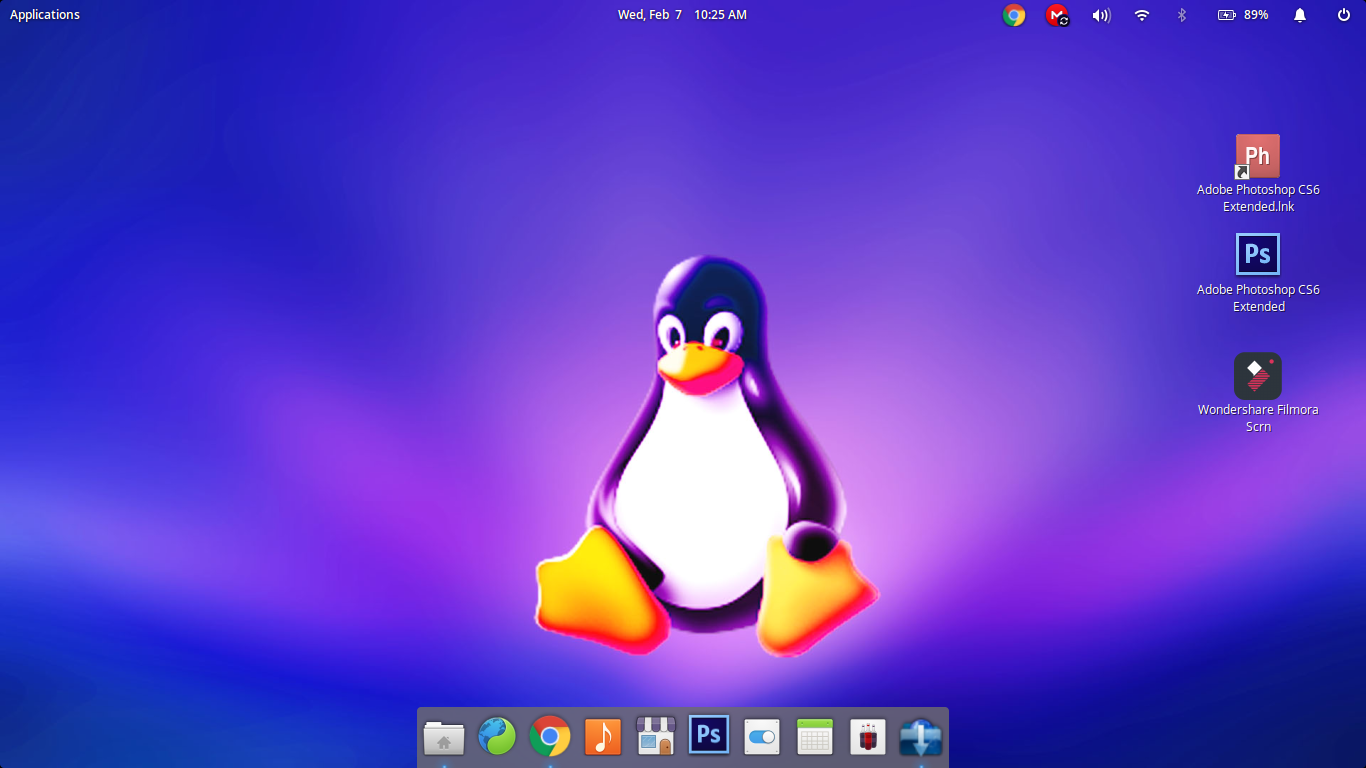Select the blue Ps Photoshop desktop icon
This screenshot has height=768, width=1366.
click(x=1258, y=254)
